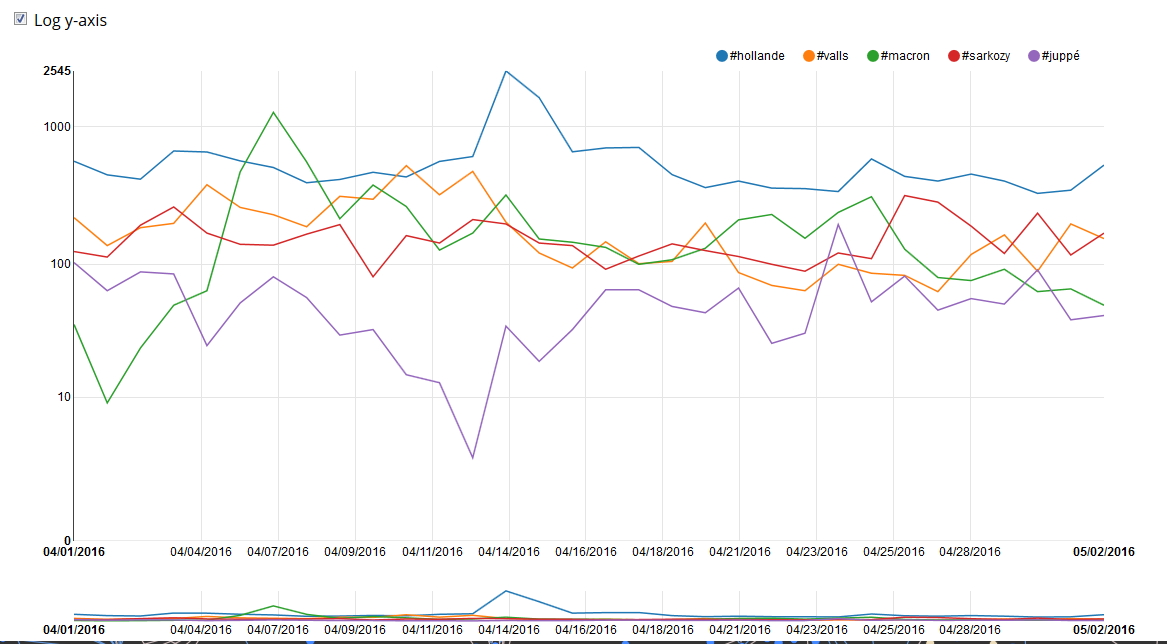The image size is (1167, 644).
Task: Click main chart 04/25/2016 axis label
Action: (894, 552)
